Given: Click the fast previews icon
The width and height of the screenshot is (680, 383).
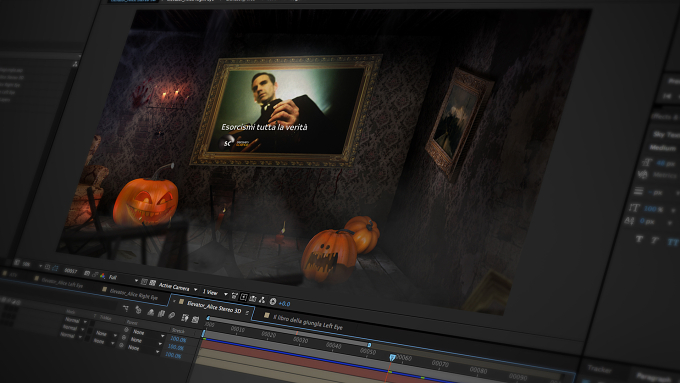Looking at the screenshot, I should pos(244,297).
